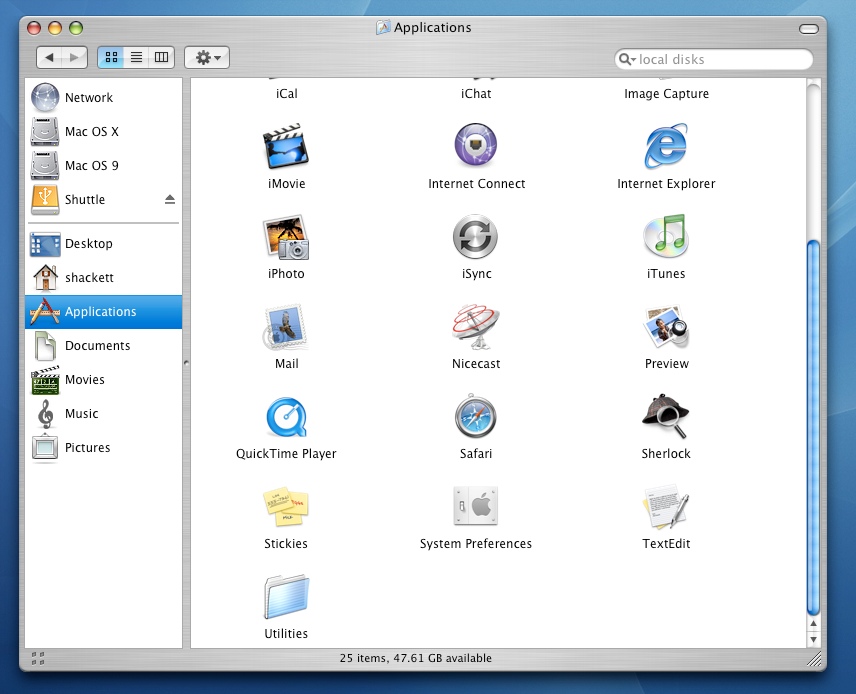The height and width of the screenshot is (694, 856).
Task: Go forward with the forward arrow
Action: pos(75,57)
